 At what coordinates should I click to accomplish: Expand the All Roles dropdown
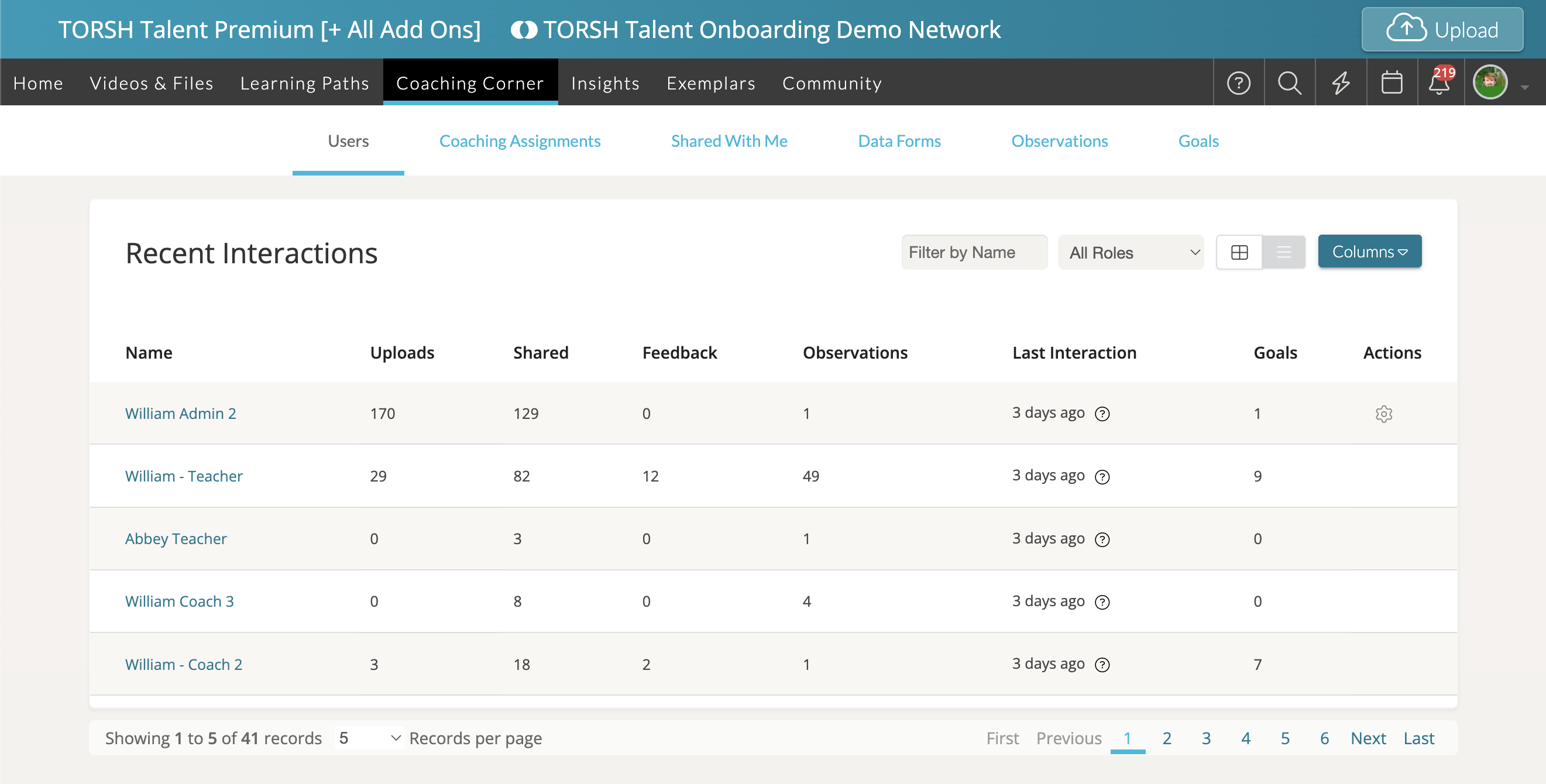[x=1130, y=253]
